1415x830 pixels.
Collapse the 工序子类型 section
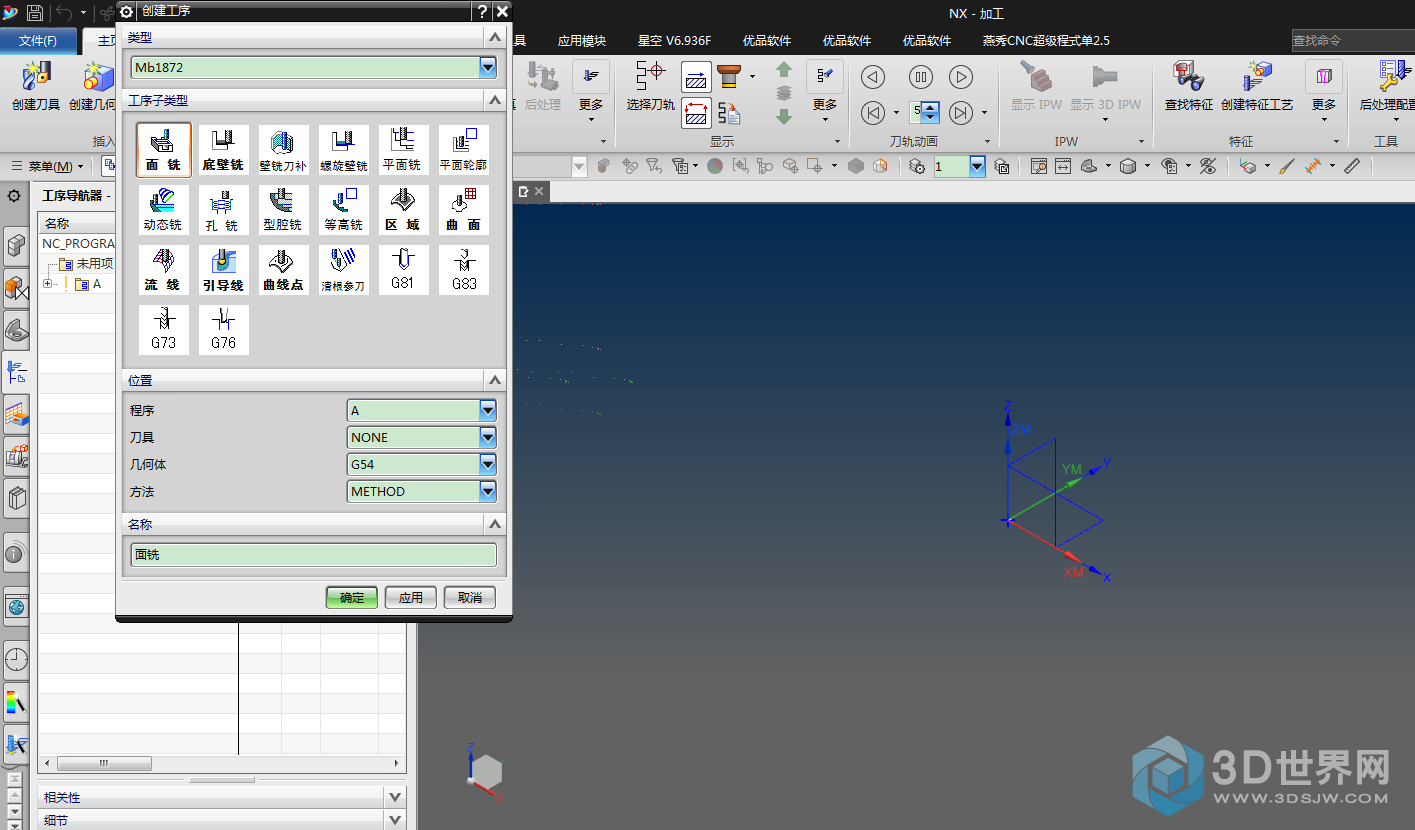pyautogui.click(x=494, y=100)
